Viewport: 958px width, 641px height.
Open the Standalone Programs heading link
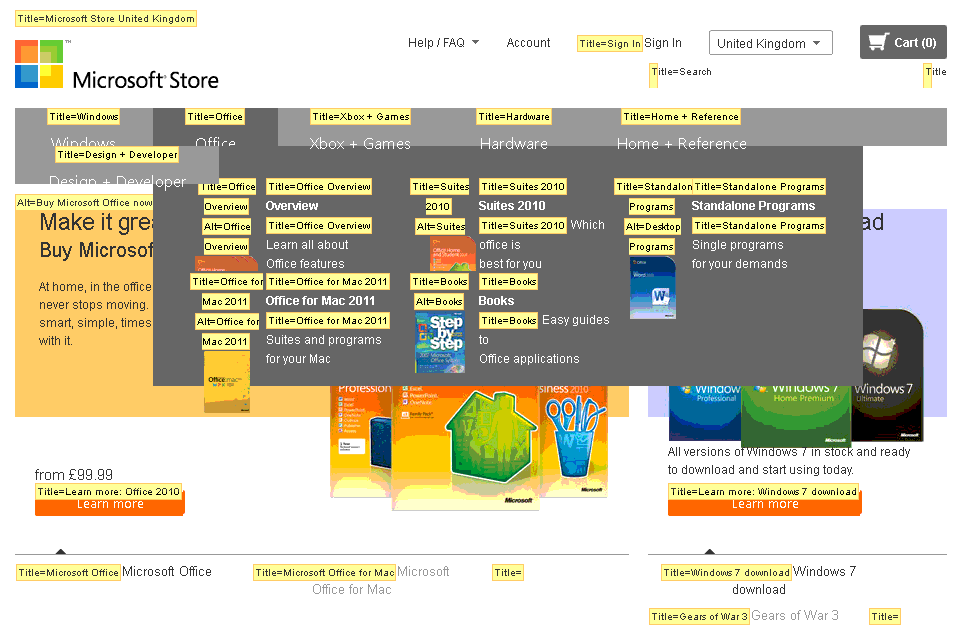(x=753, y=206)
